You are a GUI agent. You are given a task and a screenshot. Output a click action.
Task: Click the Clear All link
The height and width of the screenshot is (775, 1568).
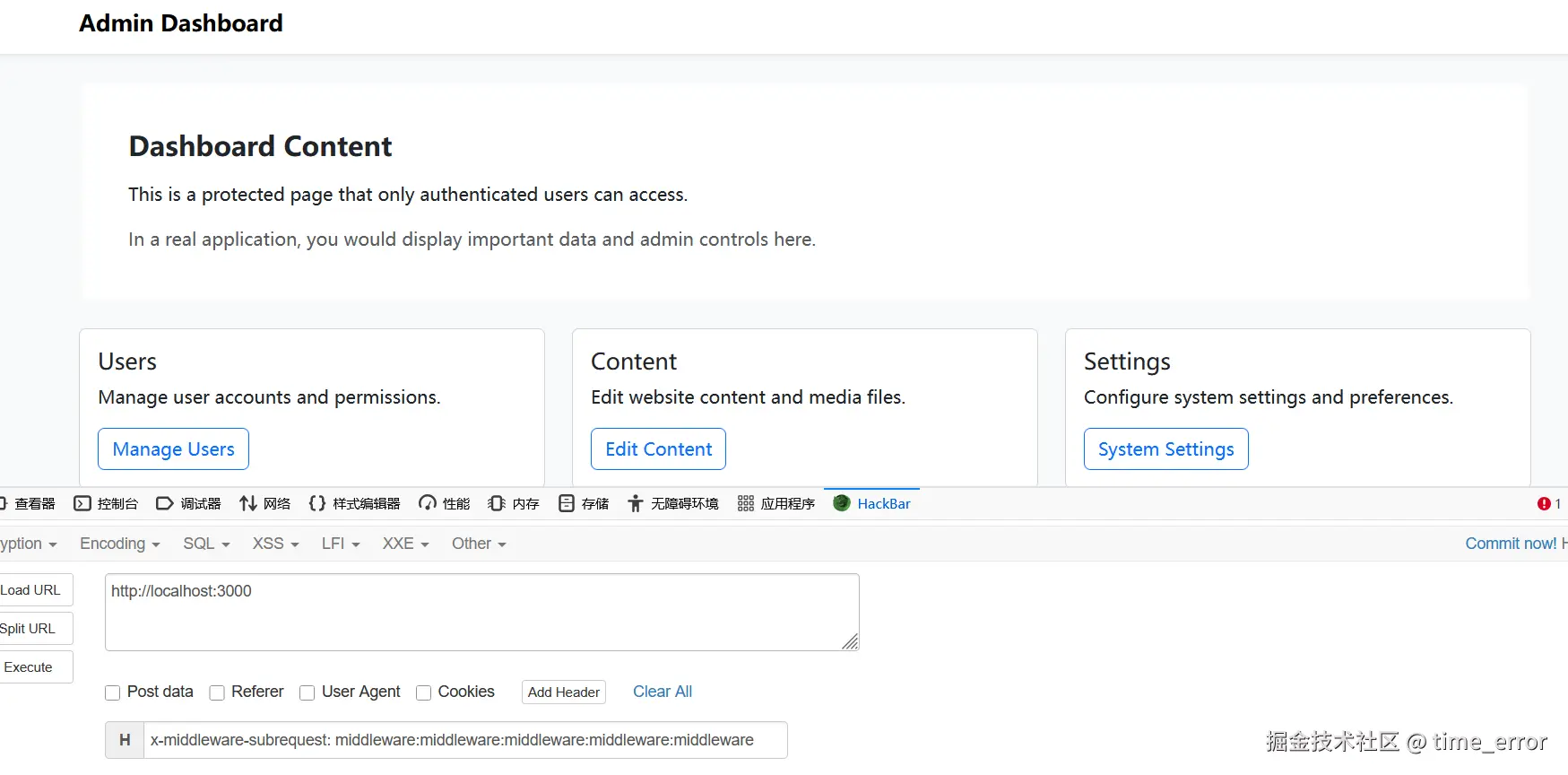(663, 692)
